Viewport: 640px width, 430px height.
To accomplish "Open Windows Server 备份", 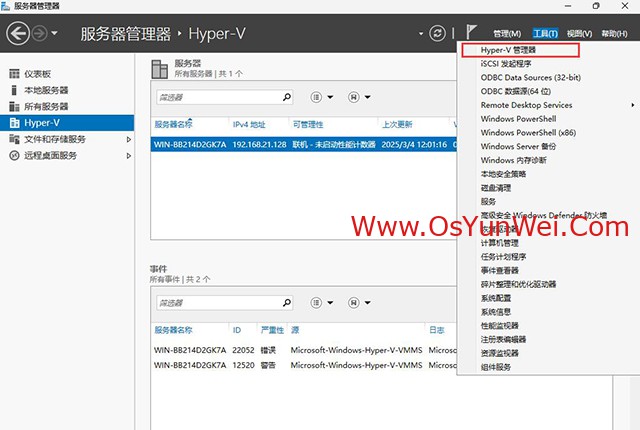I will [518, 146].
